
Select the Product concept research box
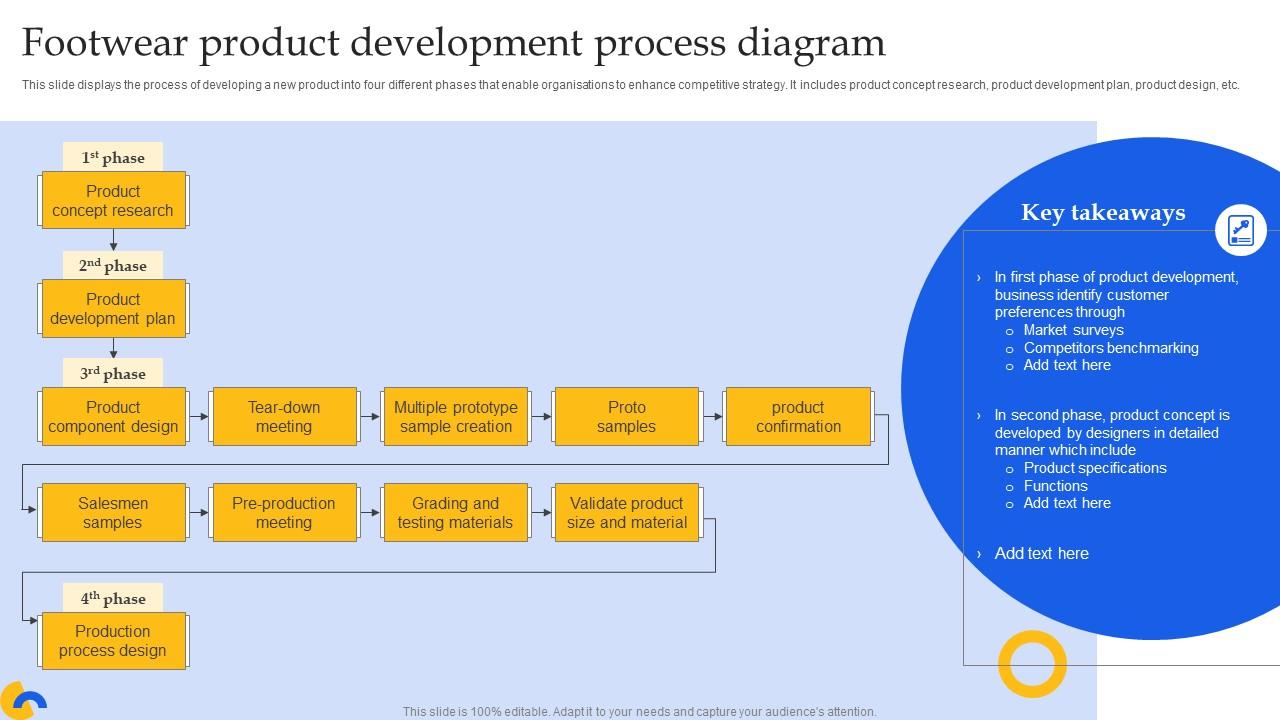113,200
